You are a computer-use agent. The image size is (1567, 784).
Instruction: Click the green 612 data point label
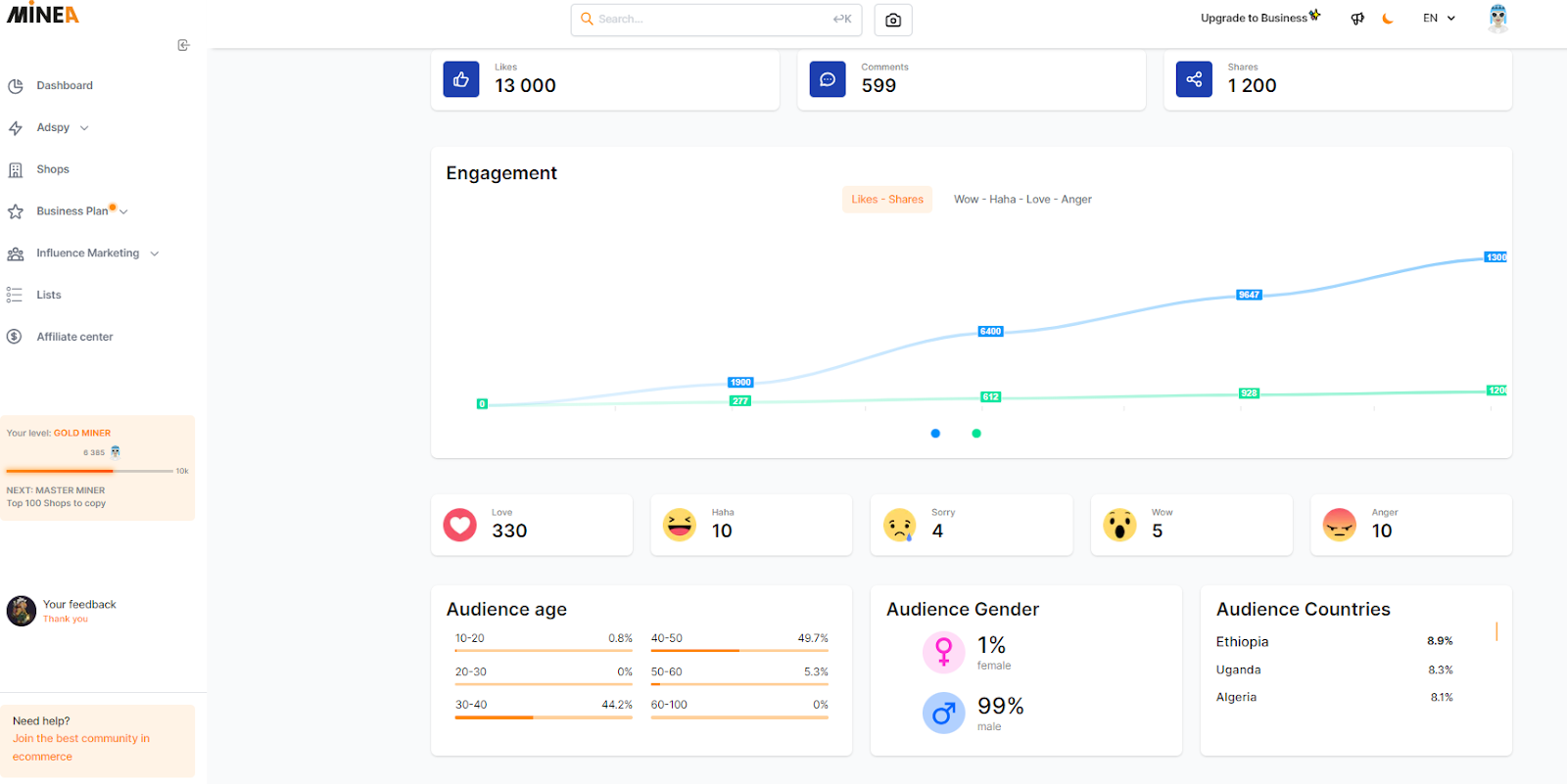coord(991,397)
